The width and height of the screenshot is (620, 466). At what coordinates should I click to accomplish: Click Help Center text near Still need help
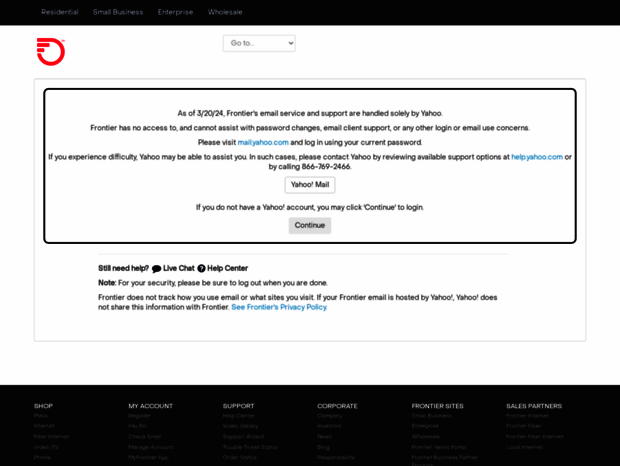click(x=227, y=268)
